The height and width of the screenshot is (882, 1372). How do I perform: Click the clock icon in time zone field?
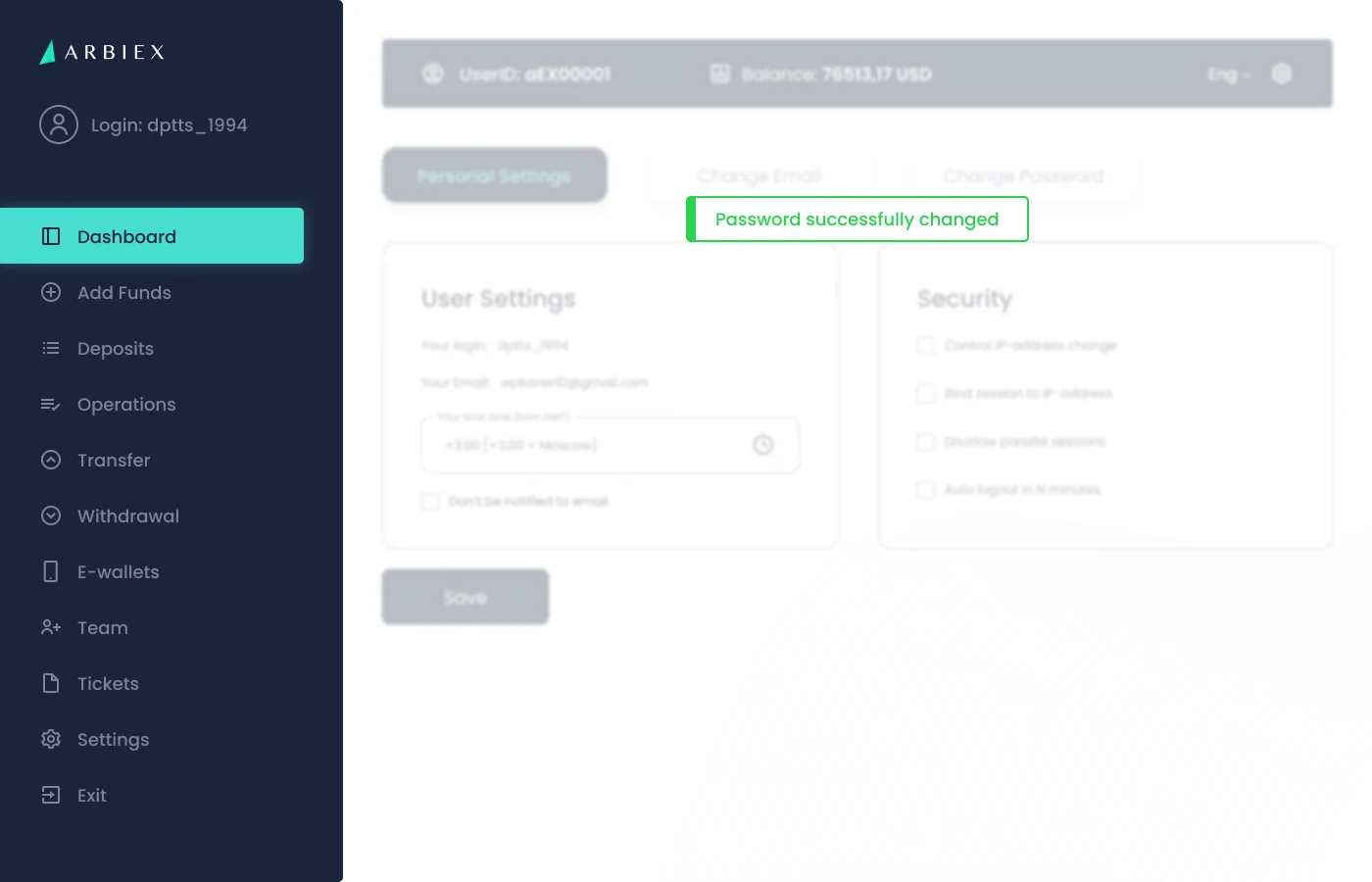coord(763,445)
